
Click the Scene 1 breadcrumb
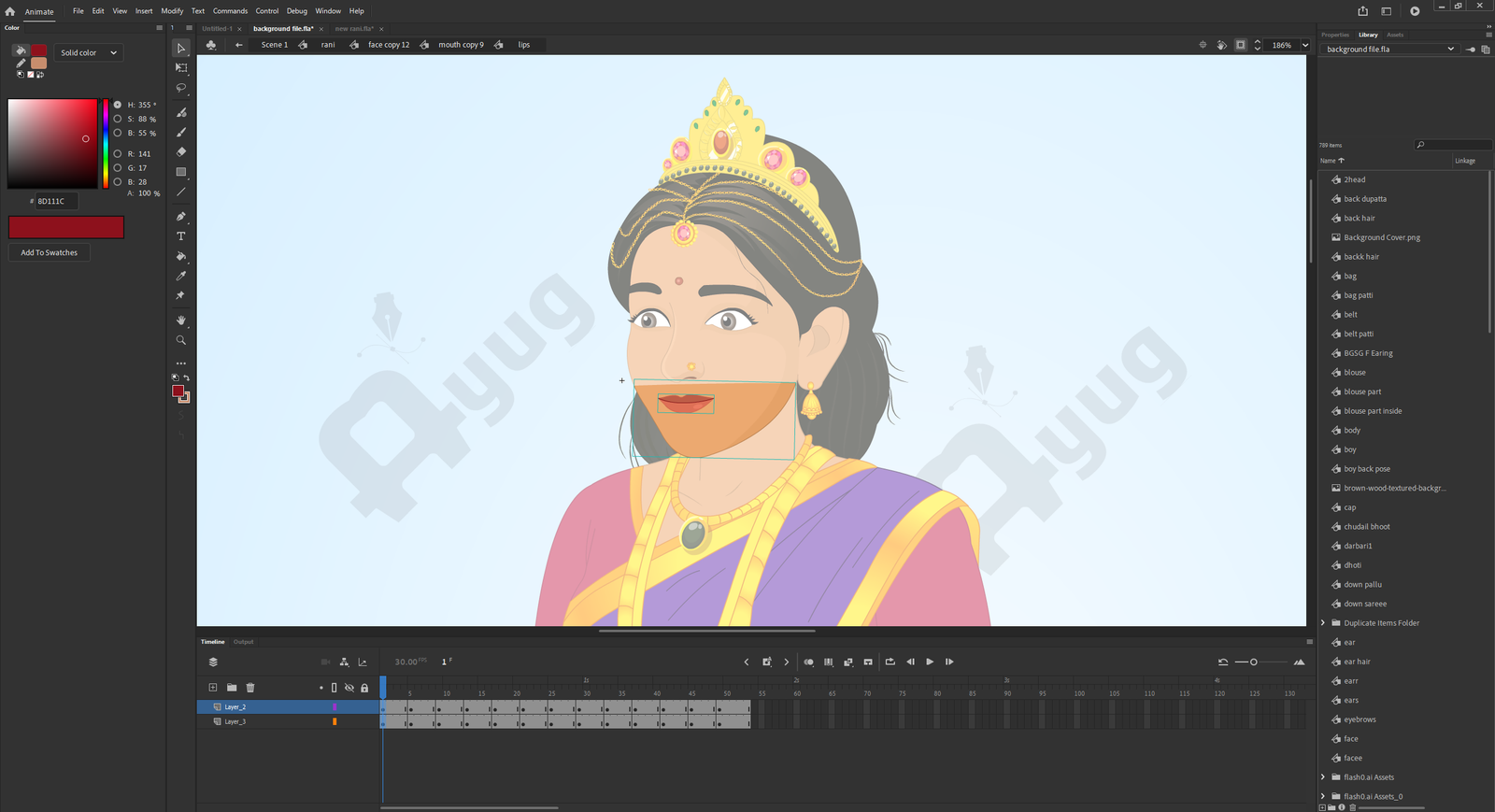[274, 45]
